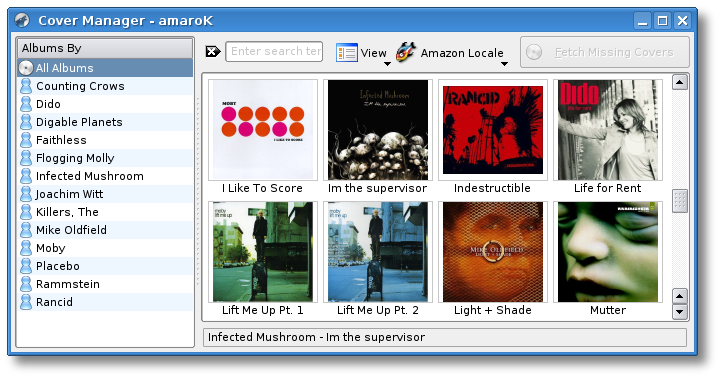Click the disc icon beside All Albums
The height and width of the screenshot is (379, 721).
click(26, 68)
